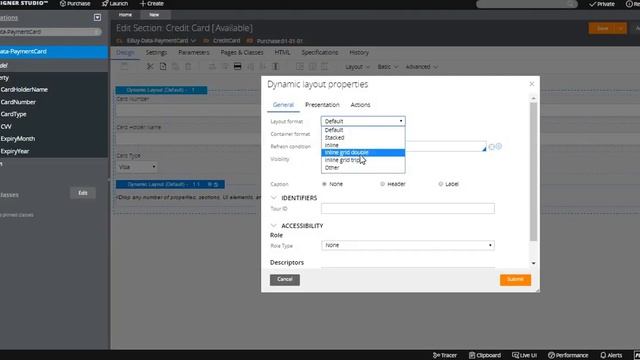Choose Other from layout format list
The image size is (640, 360).
click(x=363, y=167)
